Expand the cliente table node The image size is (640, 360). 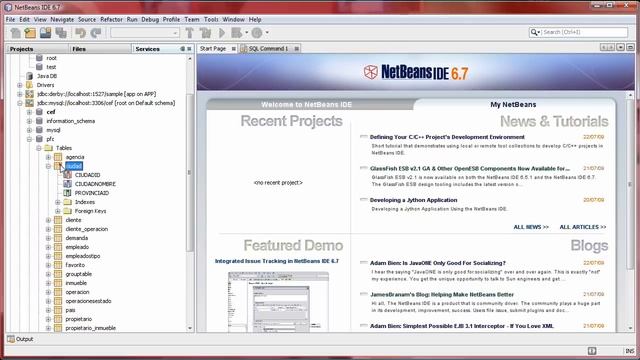pos(49,220)
